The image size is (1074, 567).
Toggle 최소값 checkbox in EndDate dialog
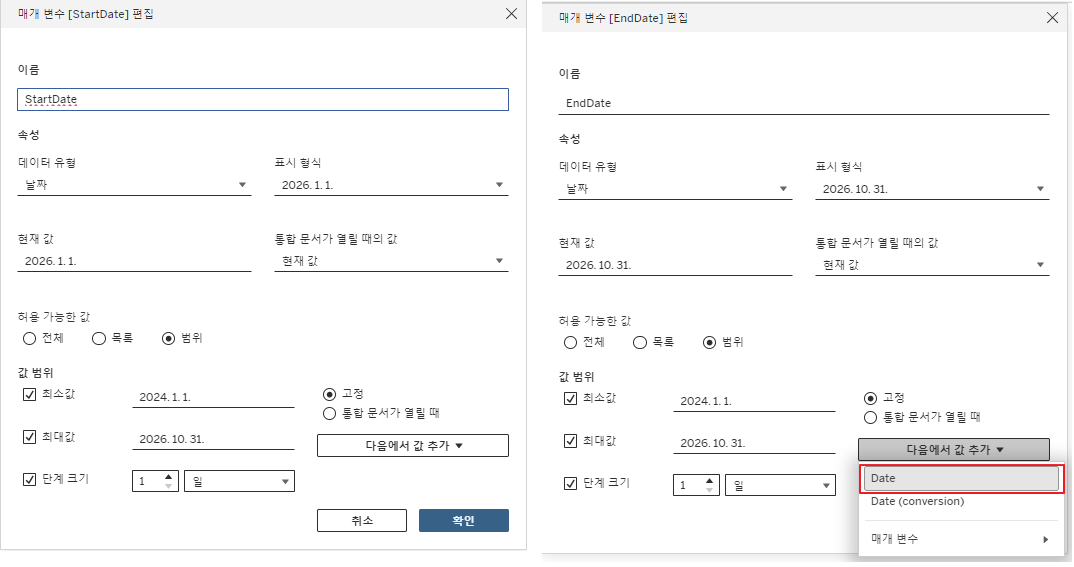(571, 399)
